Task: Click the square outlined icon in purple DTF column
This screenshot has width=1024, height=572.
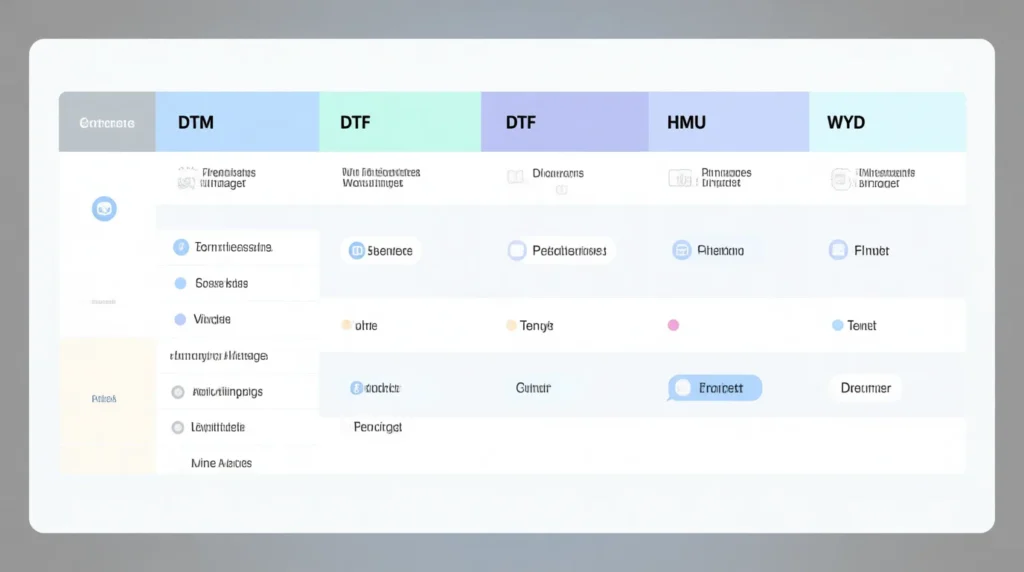Action: [x=517, y=251]
